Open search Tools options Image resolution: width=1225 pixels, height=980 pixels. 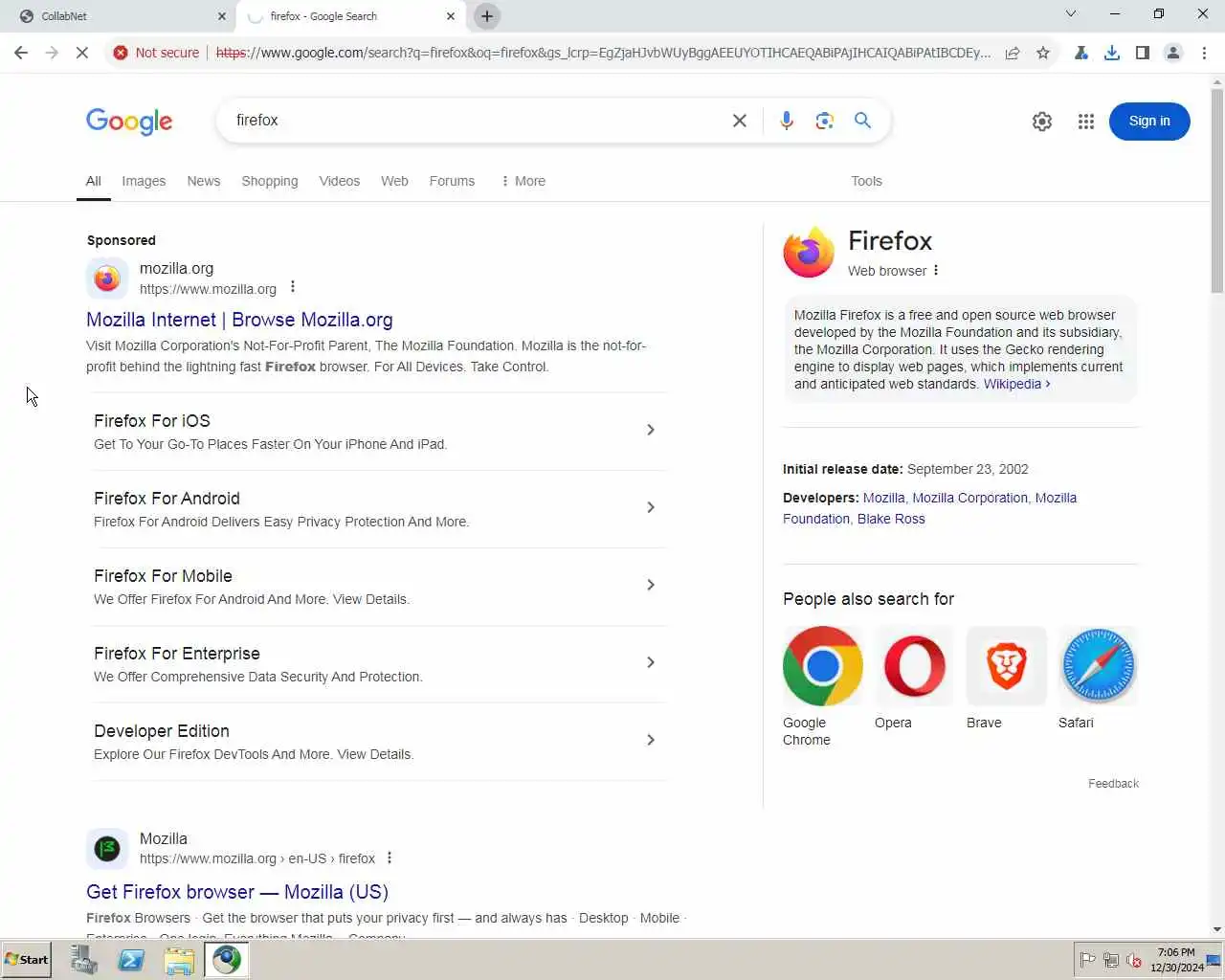click(x=866, y=181)
